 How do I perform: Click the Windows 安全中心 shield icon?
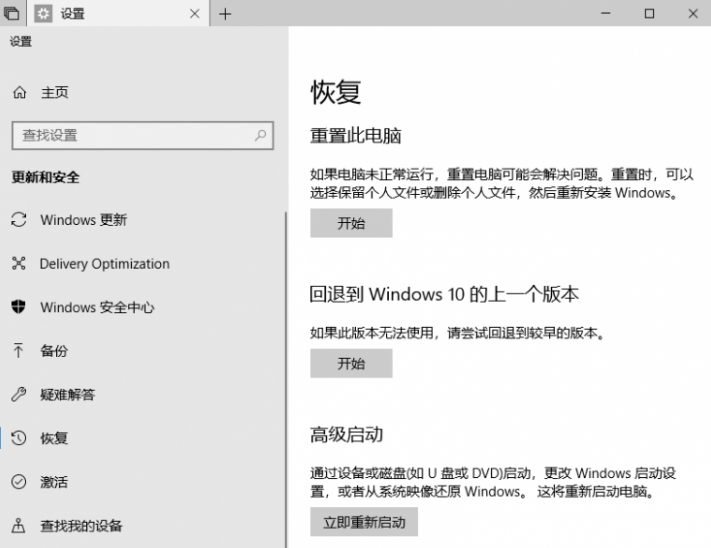[x=18, y=307]
